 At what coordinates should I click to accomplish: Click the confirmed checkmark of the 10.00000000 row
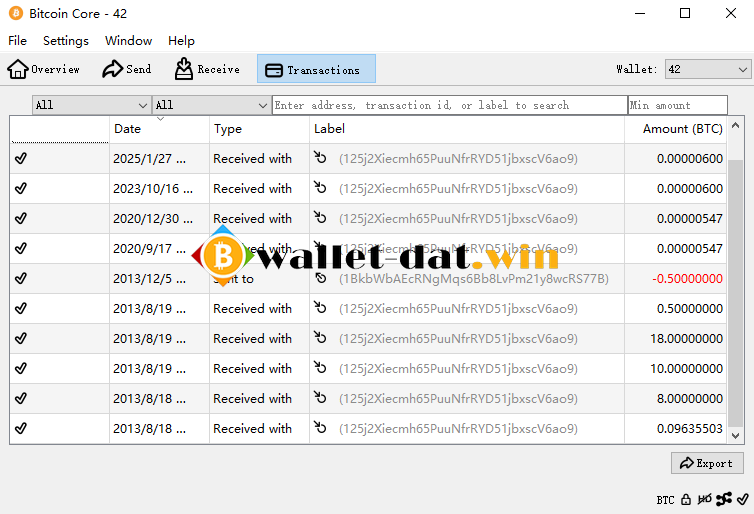pos(21,368)
